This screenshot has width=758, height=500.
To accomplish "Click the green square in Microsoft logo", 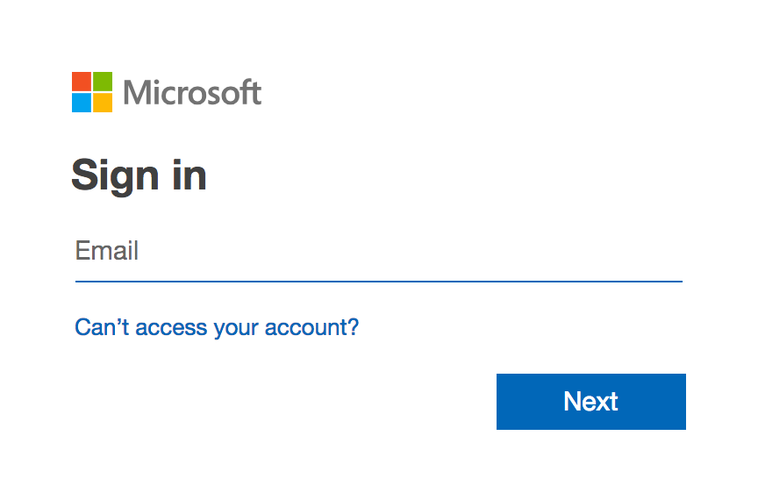I will [103, 81].
